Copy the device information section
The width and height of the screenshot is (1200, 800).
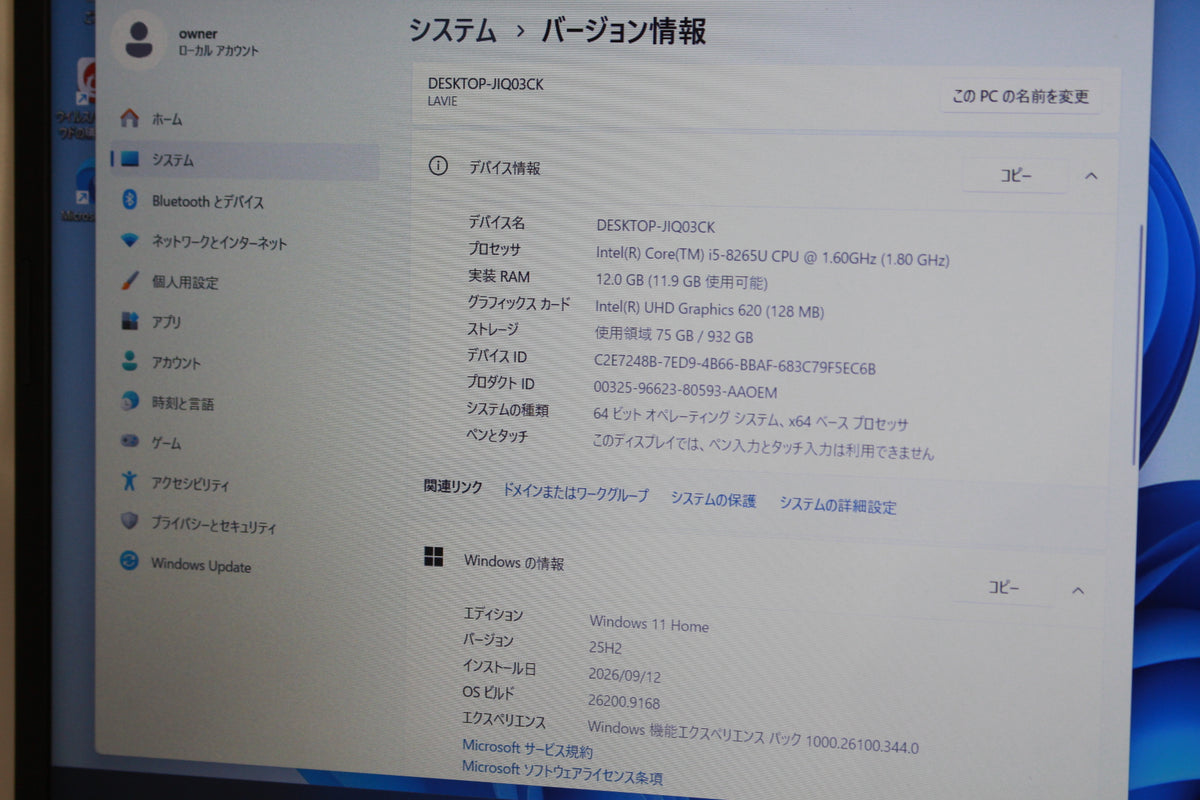[x=1015, y=175]
